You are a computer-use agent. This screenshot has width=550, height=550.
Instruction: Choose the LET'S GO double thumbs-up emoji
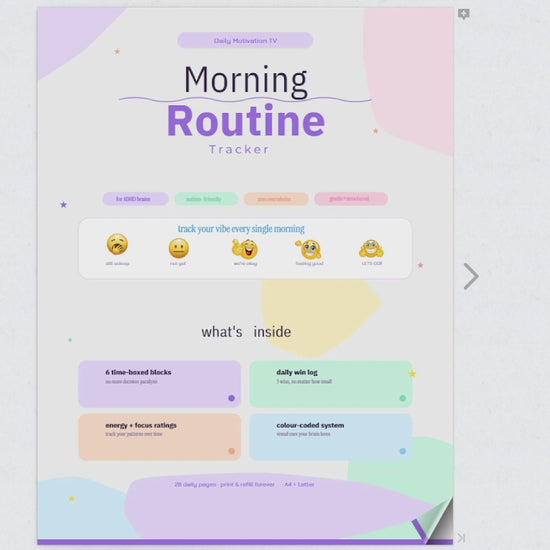coord(371,248)
